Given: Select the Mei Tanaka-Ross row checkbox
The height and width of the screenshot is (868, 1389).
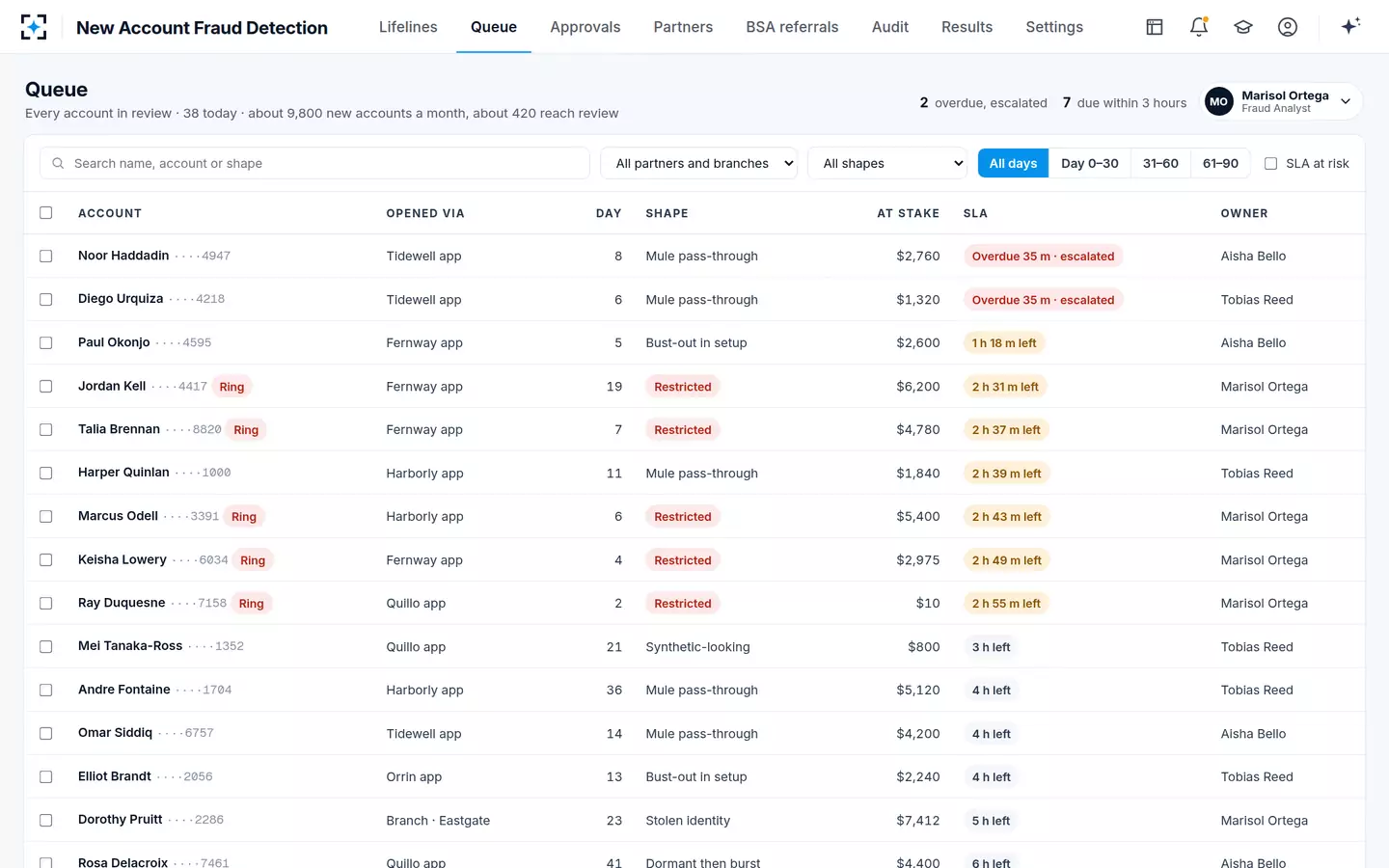Looking at the screenshot, I should (45, 646).
